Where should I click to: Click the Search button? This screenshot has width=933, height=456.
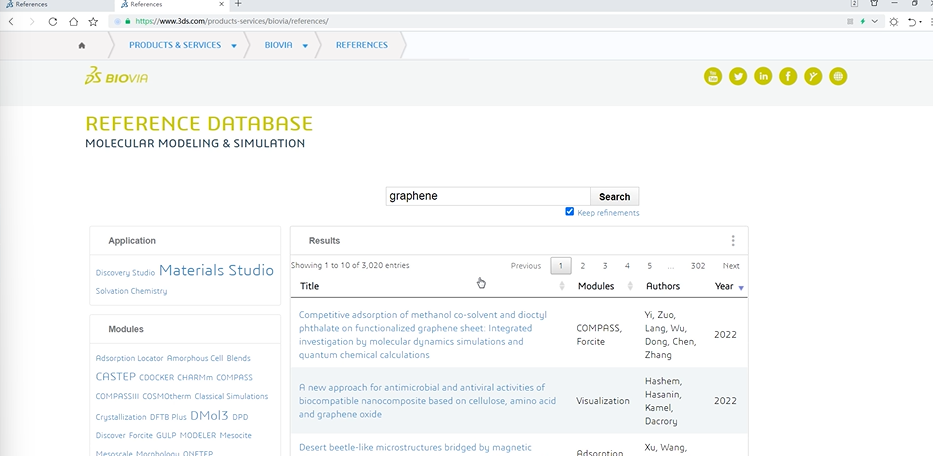click(615, 196)
